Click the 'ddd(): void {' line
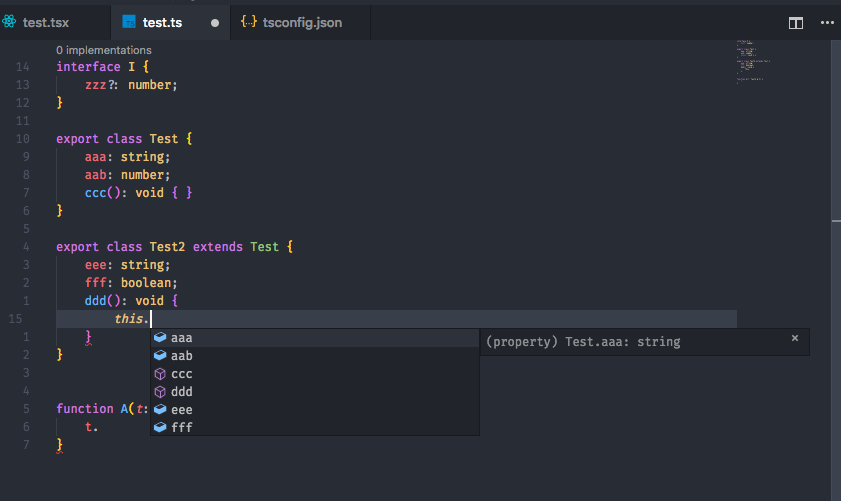This screenshot has height=501, width=841. click(x=131, y=300)
